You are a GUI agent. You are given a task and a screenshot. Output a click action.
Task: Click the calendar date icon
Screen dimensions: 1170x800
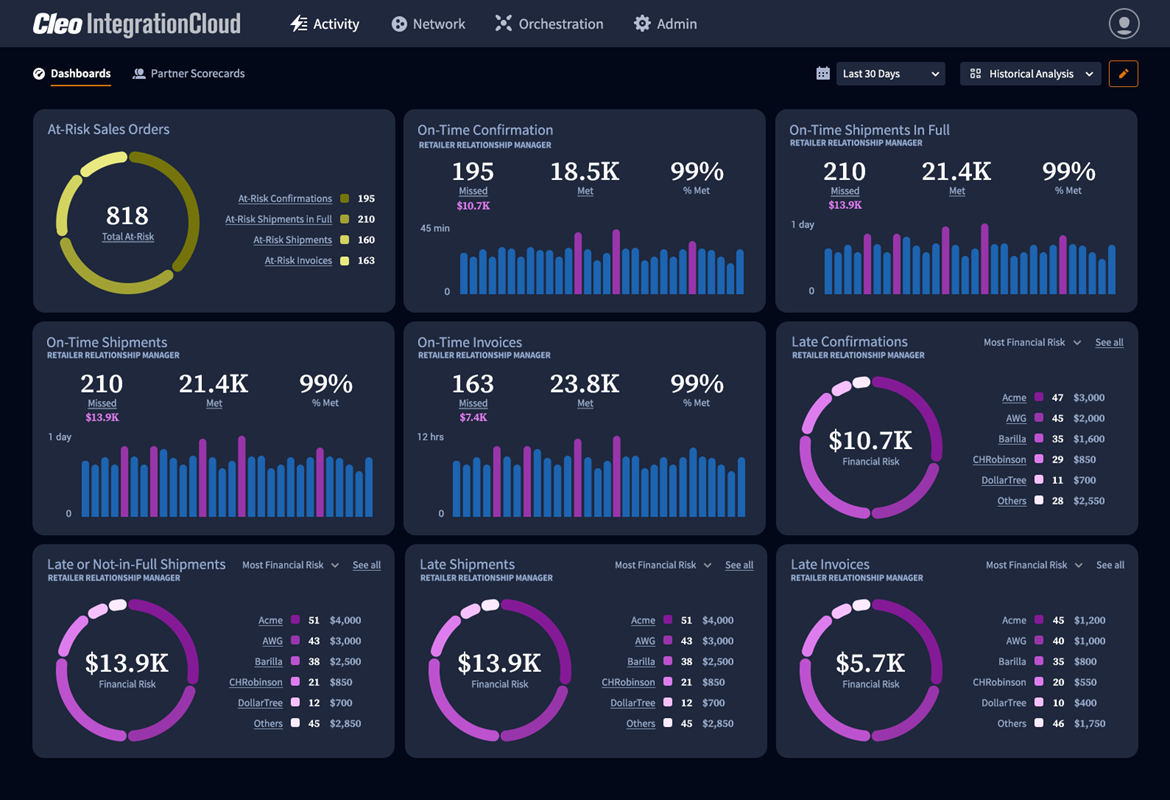coord(823,73)
